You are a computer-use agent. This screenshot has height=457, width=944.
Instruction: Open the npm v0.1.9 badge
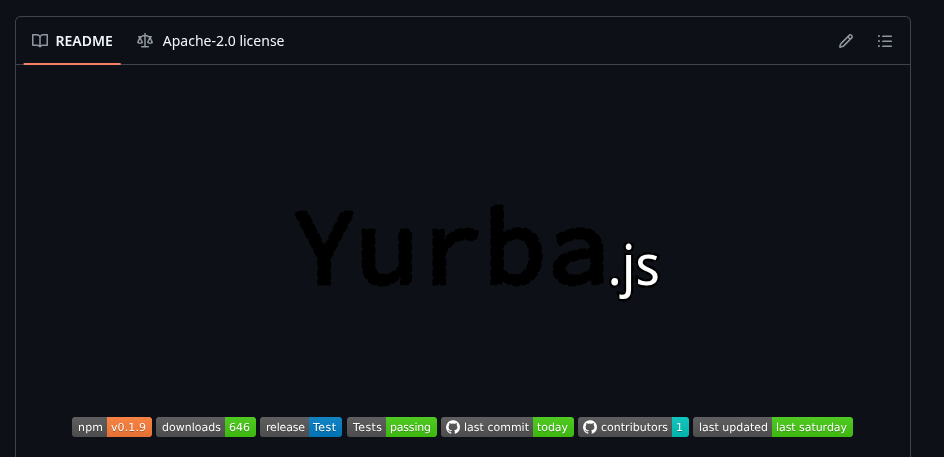[112, 427]
